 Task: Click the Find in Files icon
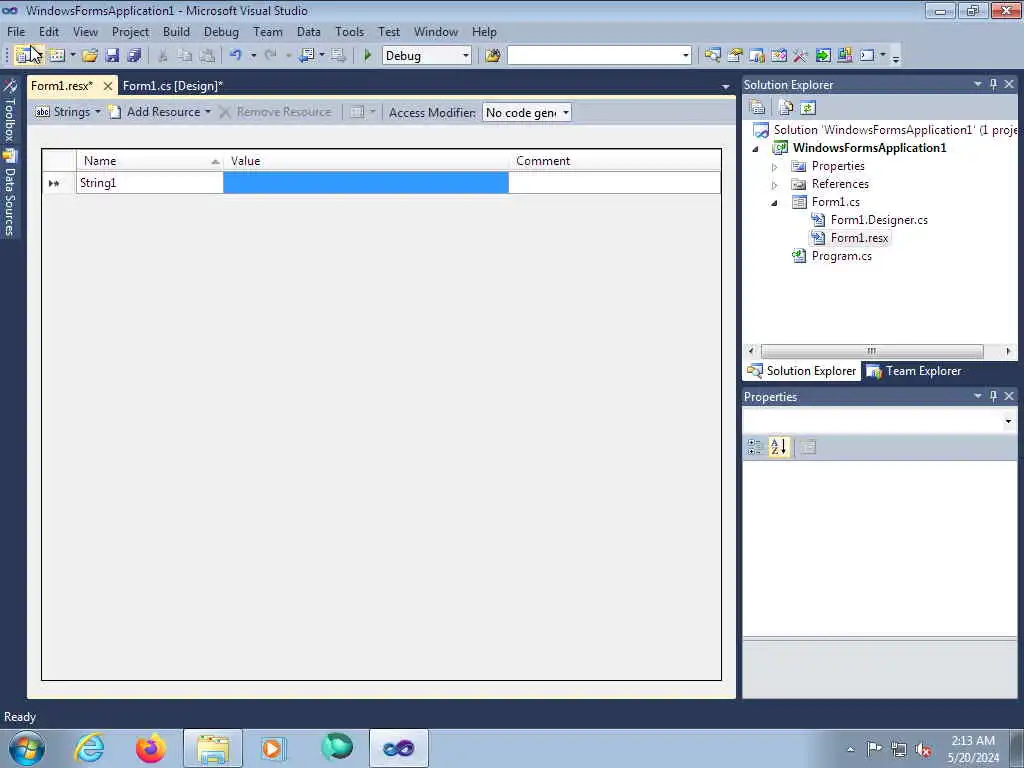[493, 56]
